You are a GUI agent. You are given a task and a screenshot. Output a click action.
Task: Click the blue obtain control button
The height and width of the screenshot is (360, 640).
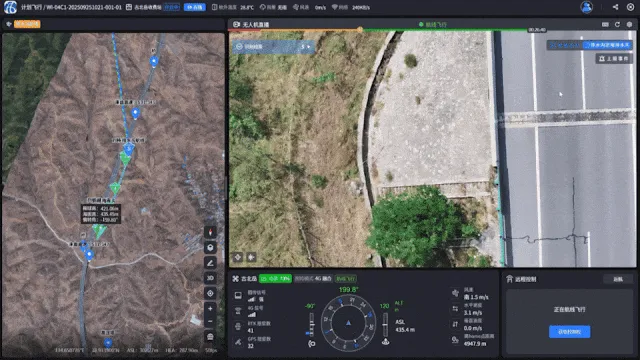[569, 331]
